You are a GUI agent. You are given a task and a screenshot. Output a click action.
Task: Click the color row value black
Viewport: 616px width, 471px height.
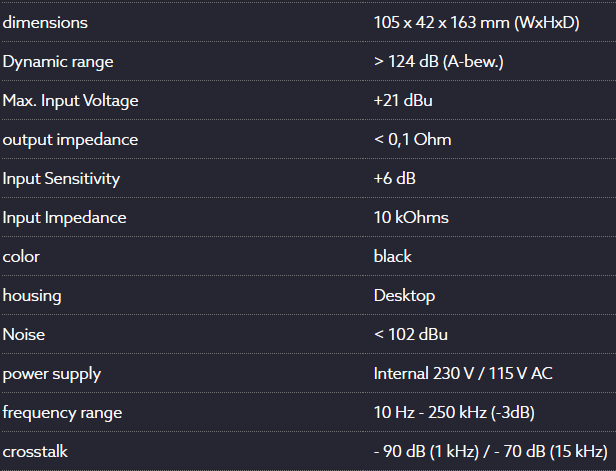tap(392, 257)
